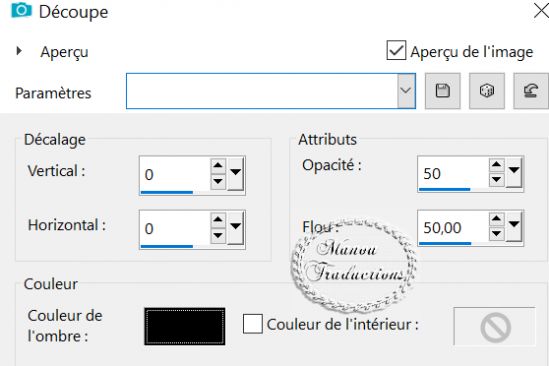Expand the Aperçu preview triangle
This screenshot has height=366, width=549.
click(x=19, y=51)
